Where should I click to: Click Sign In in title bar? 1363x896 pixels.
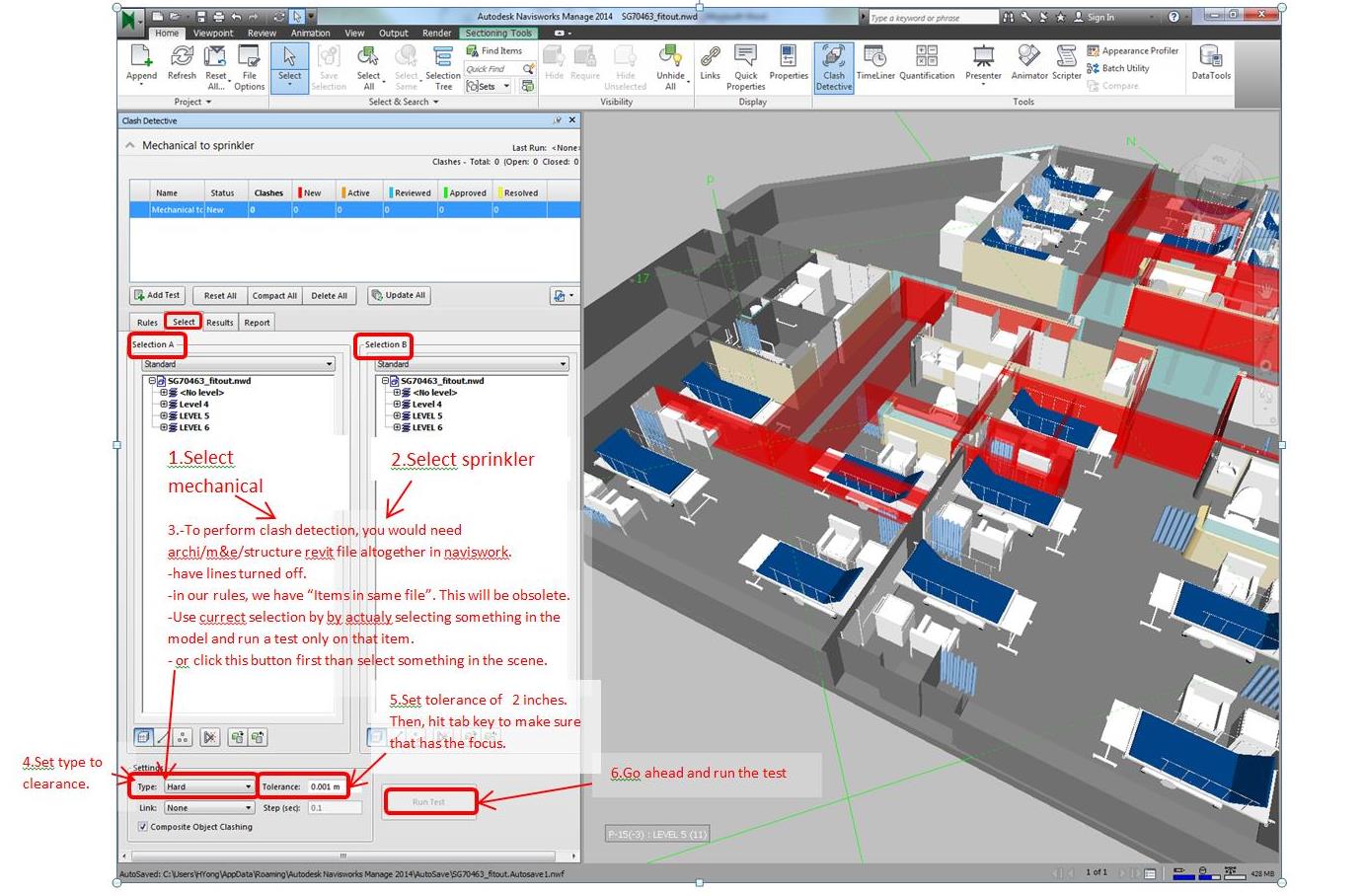pos(1100,17)
